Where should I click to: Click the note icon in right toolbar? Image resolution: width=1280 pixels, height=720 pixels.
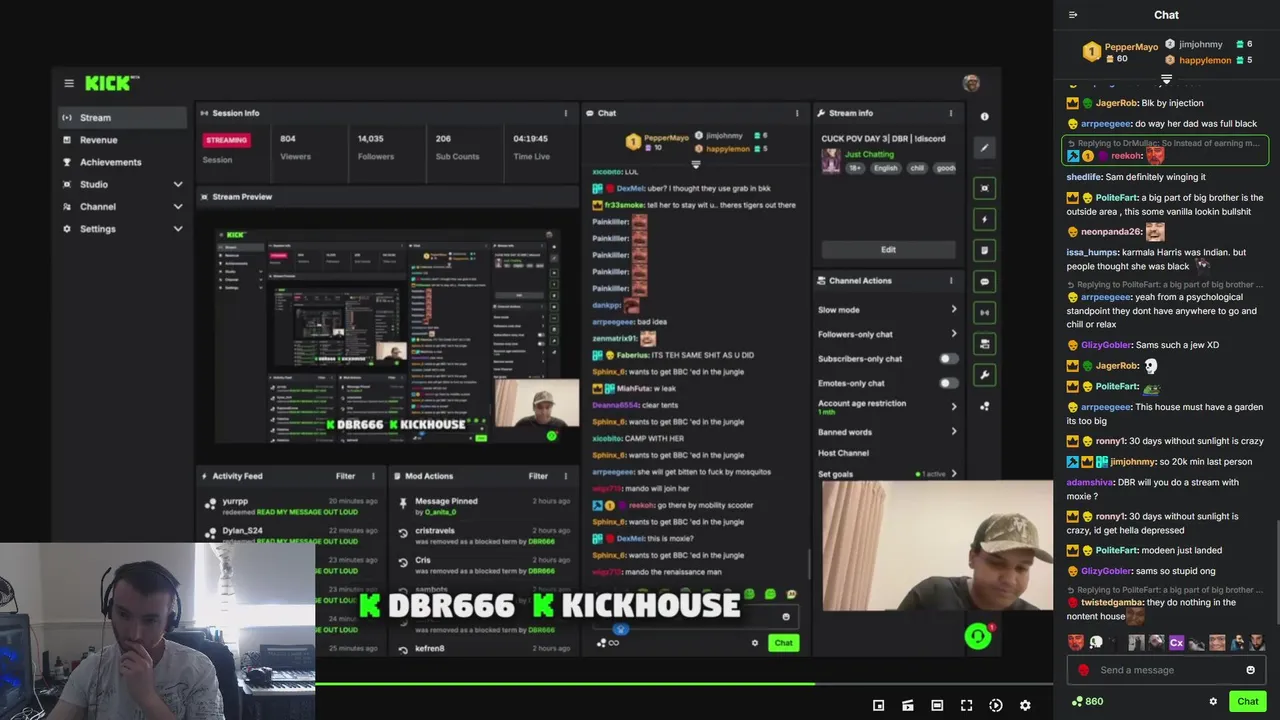coord(984,250)
